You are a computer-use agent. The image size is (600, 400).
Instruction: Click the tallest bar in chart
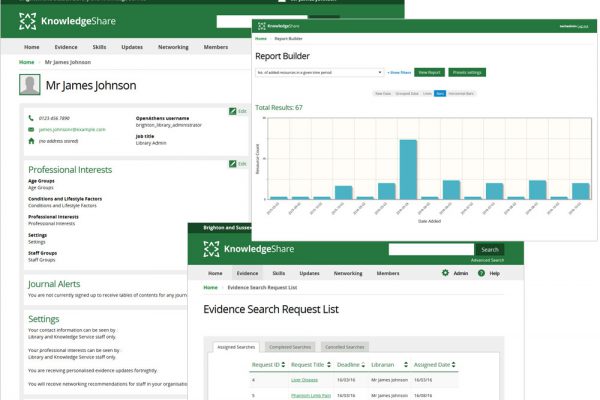click(407, 169)
